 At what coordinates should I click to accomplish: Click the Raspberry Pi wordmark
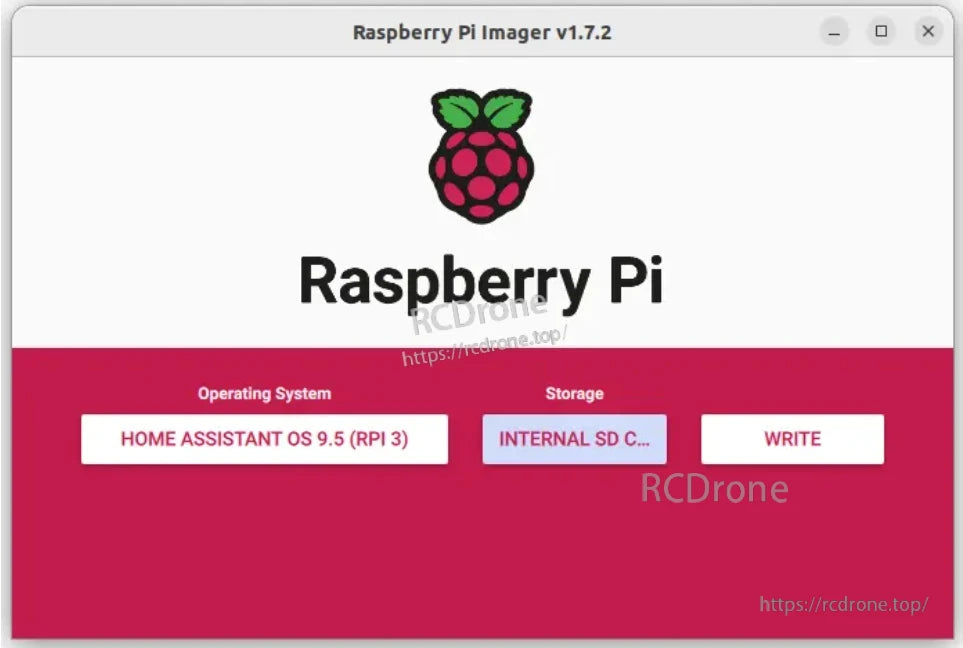click(481, 280)
